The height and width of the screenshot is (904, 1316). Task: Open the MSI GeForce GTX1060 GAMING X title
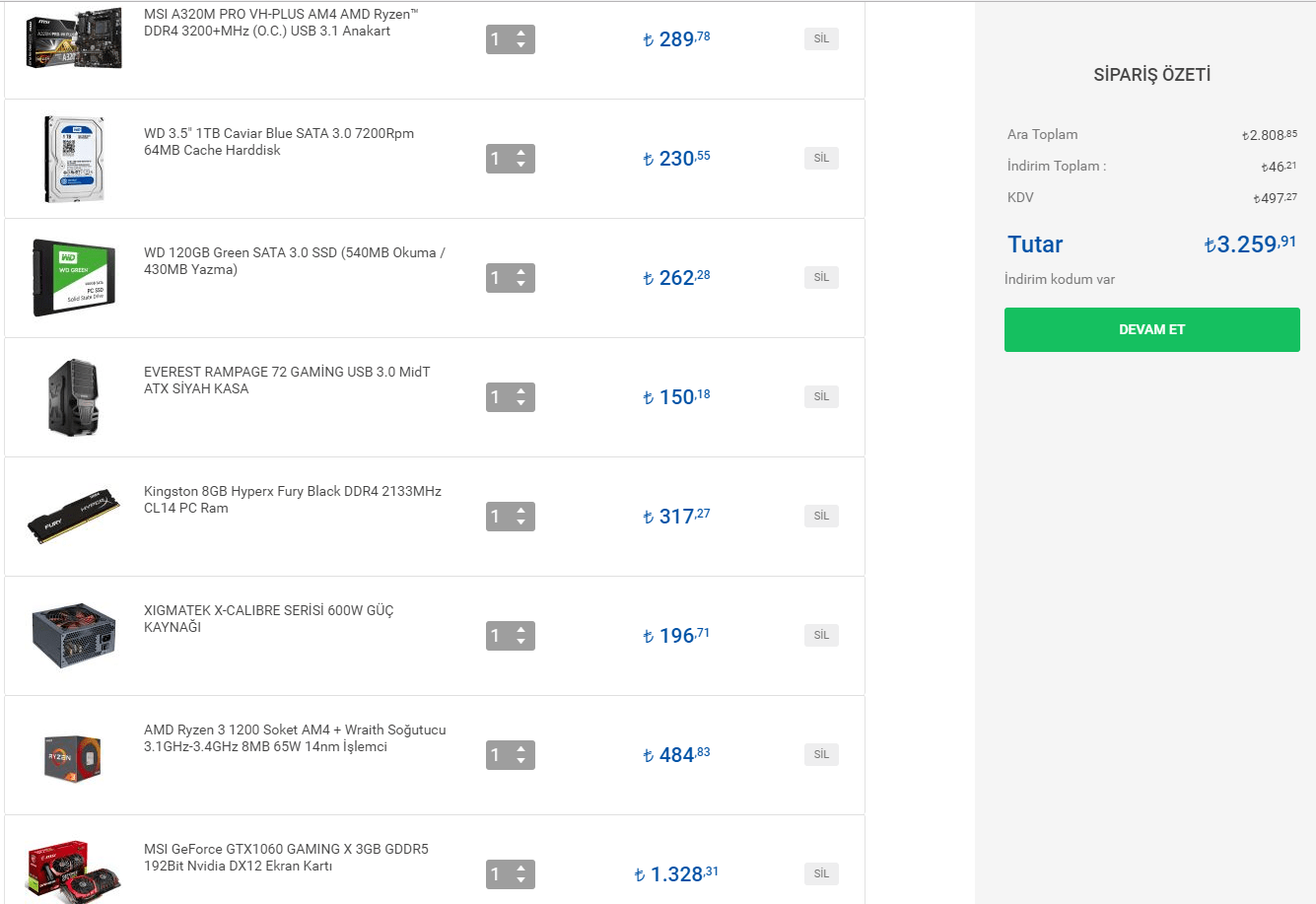(x=286, y=858)
